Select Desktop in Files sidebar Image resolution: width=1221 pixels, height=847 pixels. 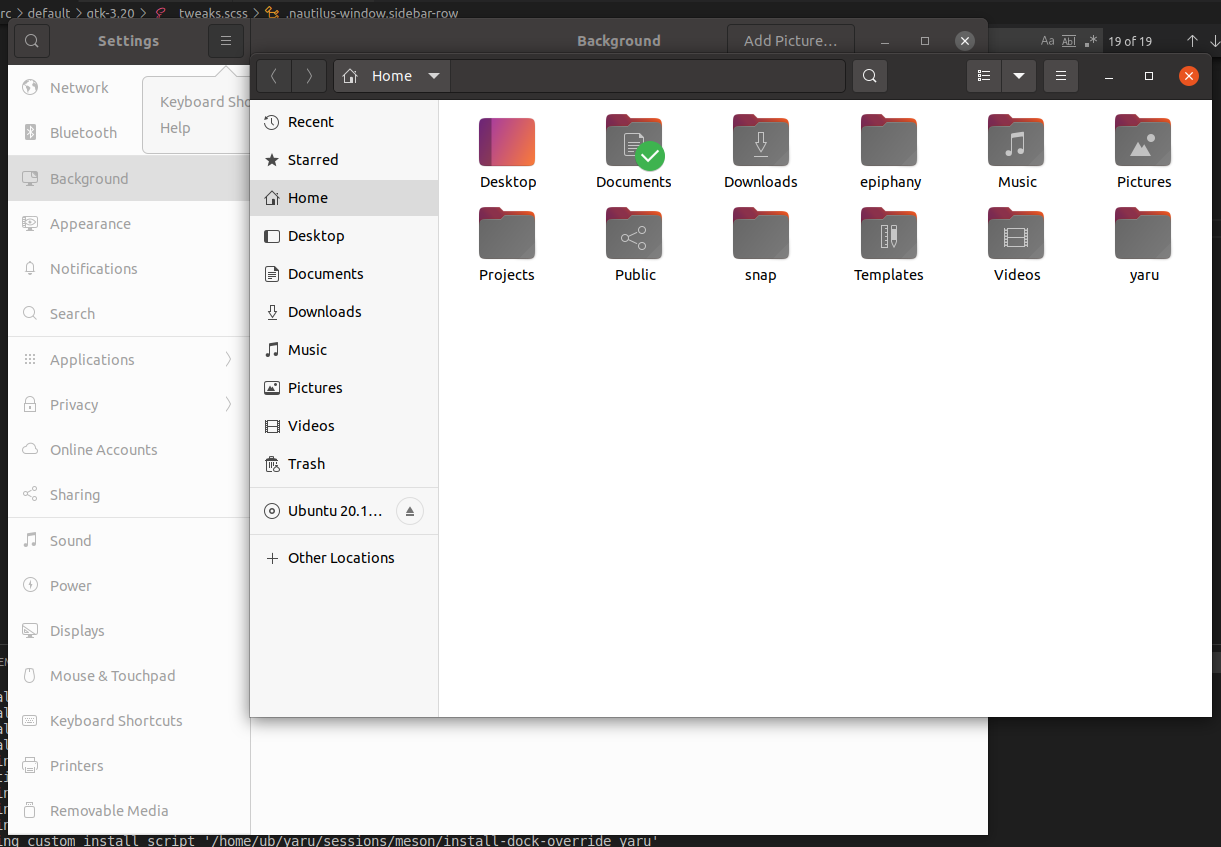click(x=344, y=236)
